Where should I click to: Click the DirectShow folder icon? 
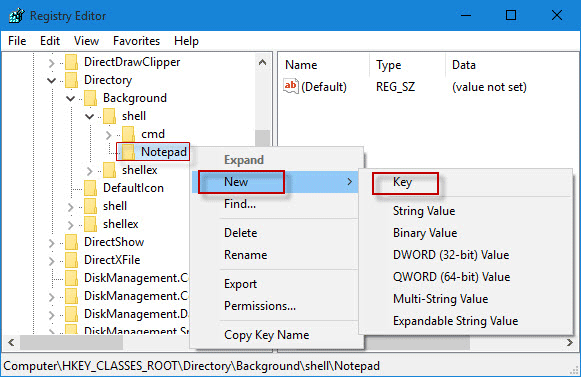[x=72, y=242]
